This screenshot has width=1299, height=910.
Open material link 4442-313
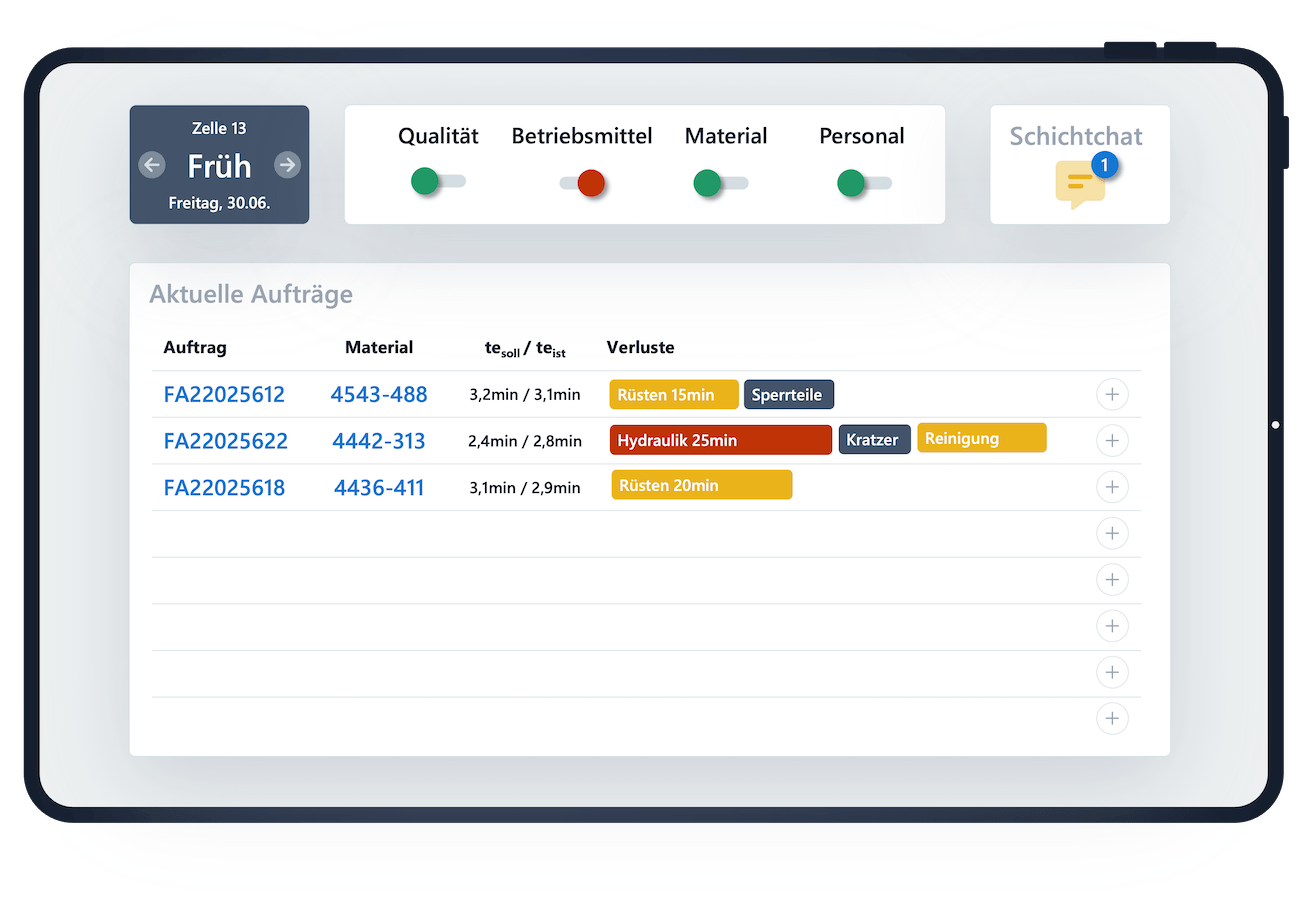point(379,441)
